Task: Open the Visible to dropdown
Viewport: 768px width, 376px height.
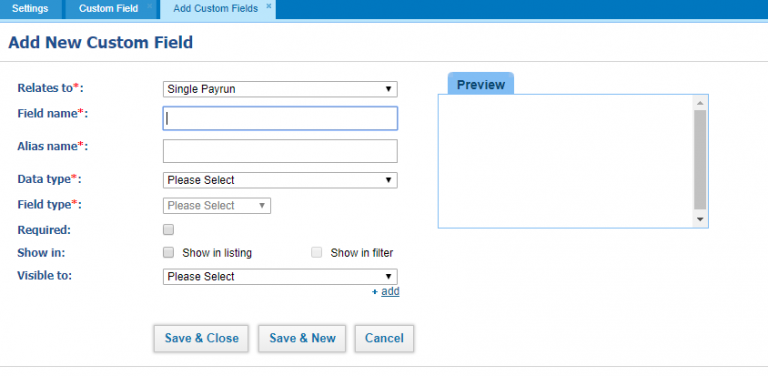Action: tap(280, 277)
